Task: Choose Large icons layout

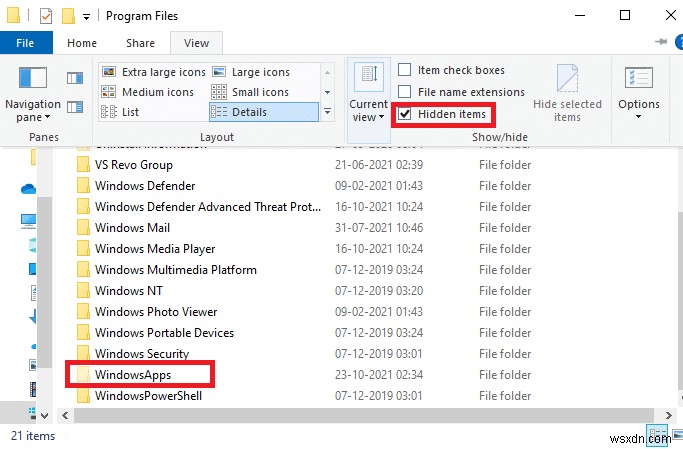Action: click(251, 72)
